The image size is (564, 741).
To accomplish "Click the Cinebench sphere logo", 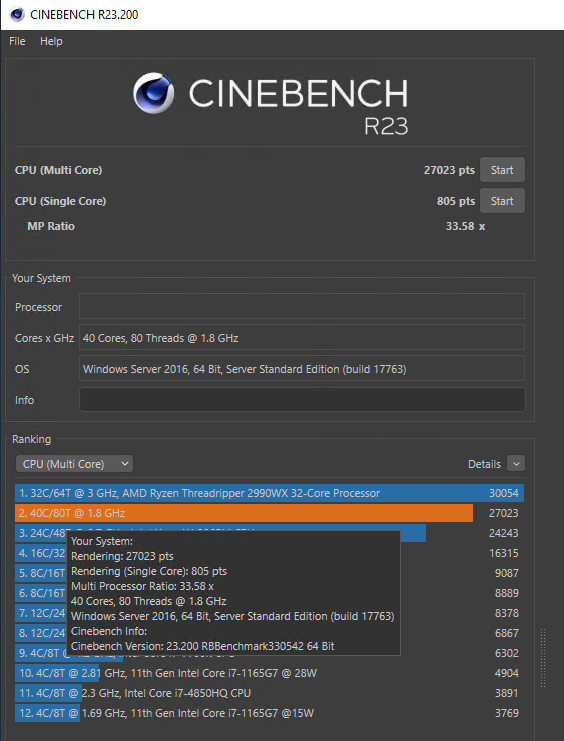I will (x=153, y=93).
